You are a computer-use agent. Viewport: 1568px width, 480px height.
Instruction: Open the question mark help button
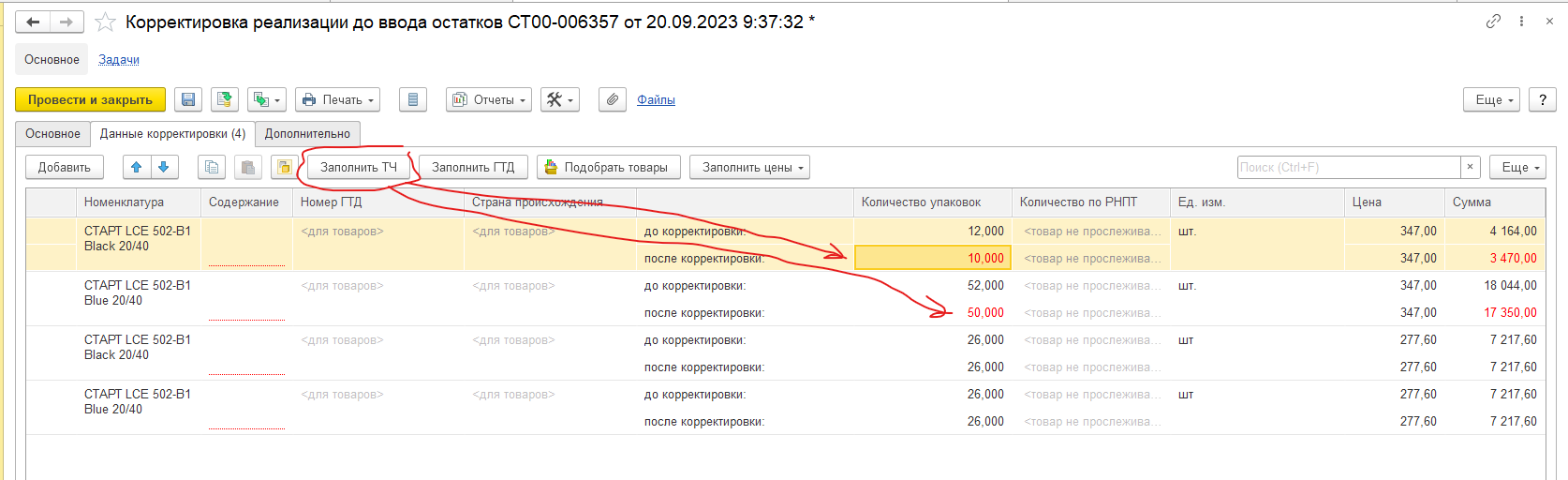tap(1542, 99)
